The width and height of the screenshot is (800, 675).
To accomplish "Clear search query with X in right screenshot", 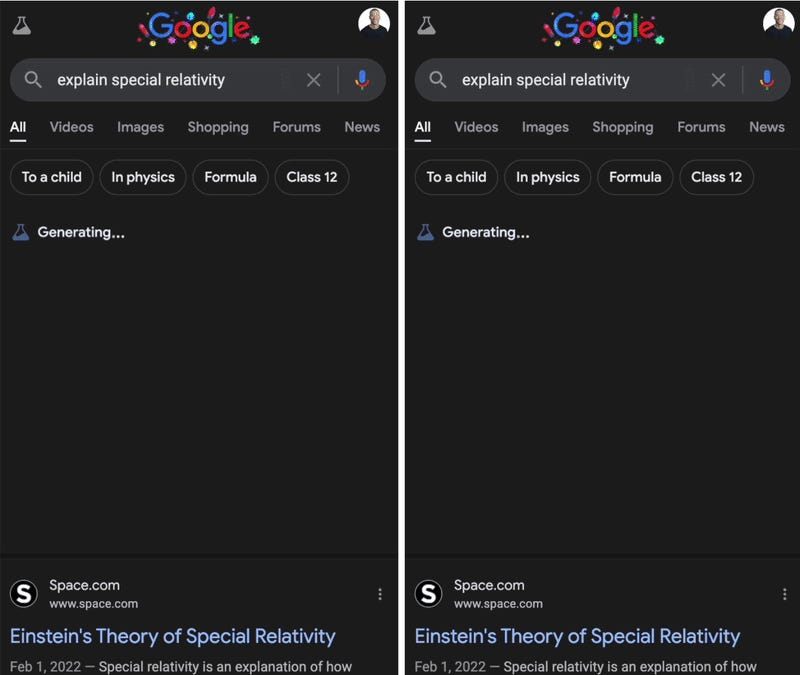I will (x=718, y=80).
